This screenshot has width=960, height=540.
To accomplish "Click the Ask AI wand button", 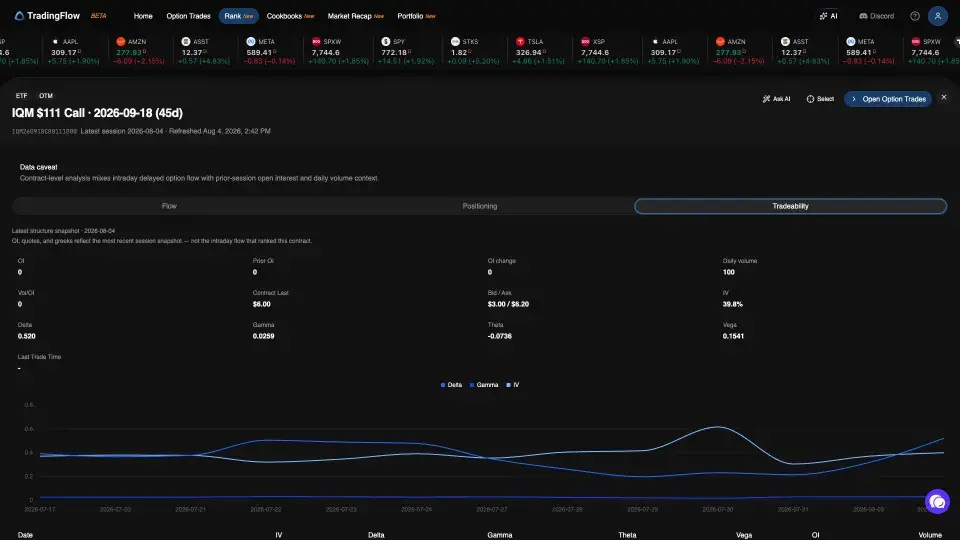I will click(776, 99).
